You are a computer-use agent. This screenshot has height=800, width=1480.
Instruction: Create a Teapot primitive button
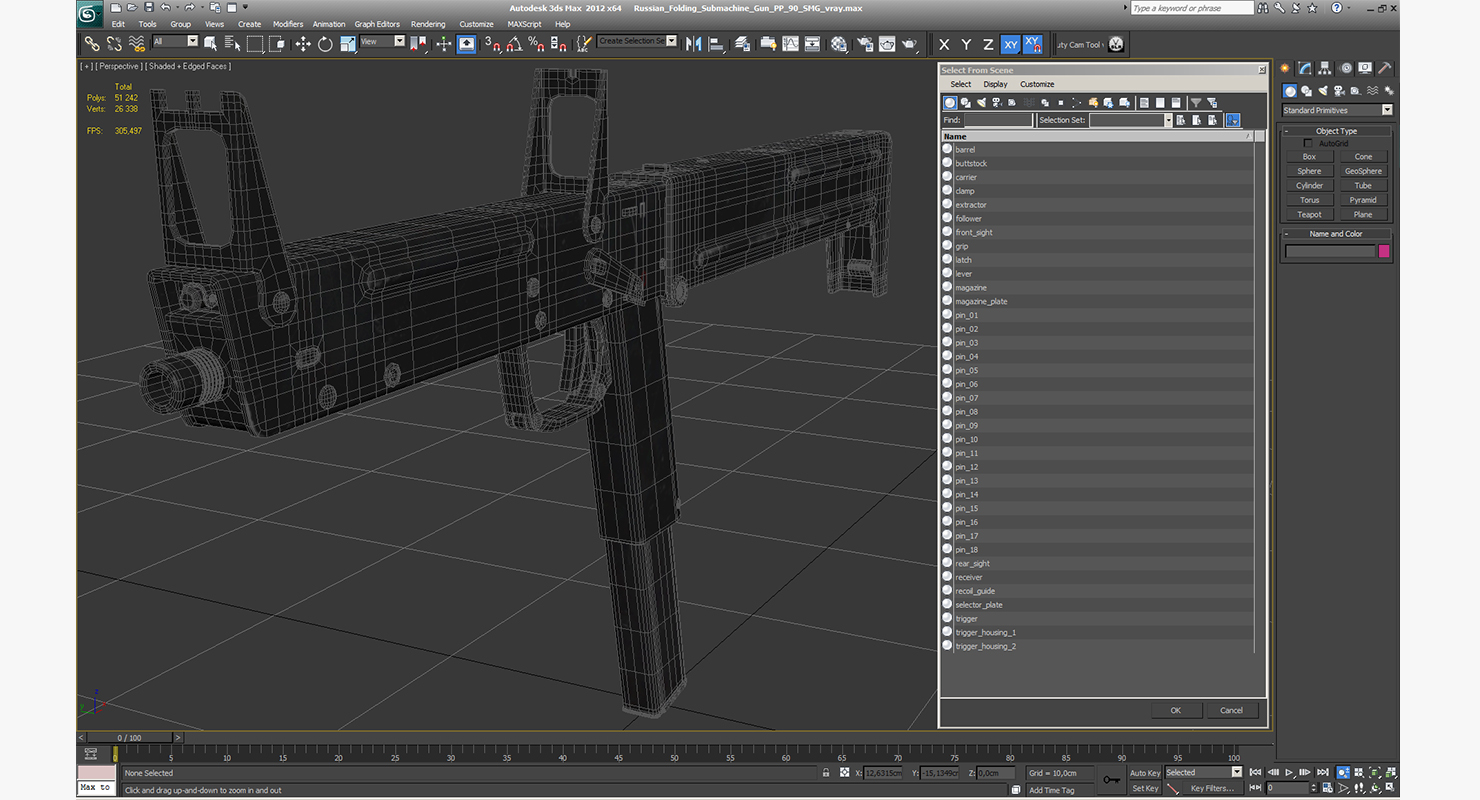tap(1309, 214)
